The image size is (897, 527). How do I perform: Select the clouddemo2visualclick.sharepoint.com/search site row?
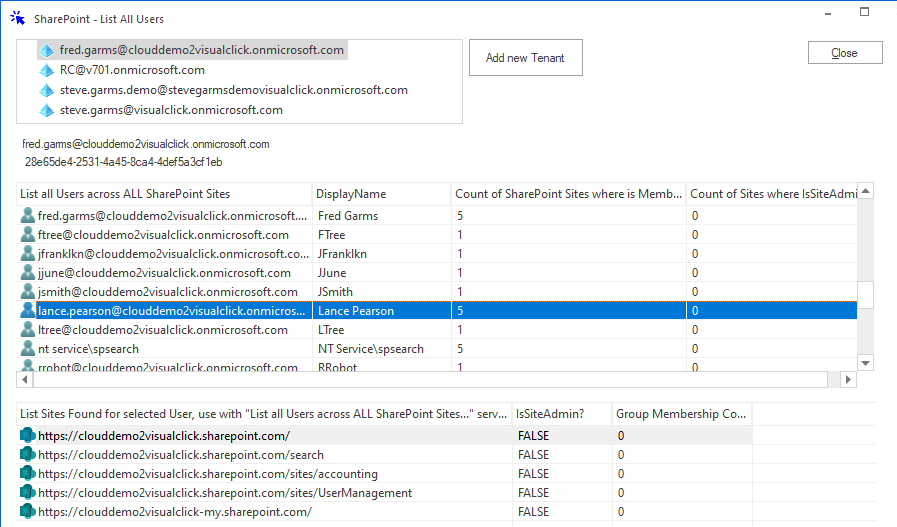coord(180,455)
